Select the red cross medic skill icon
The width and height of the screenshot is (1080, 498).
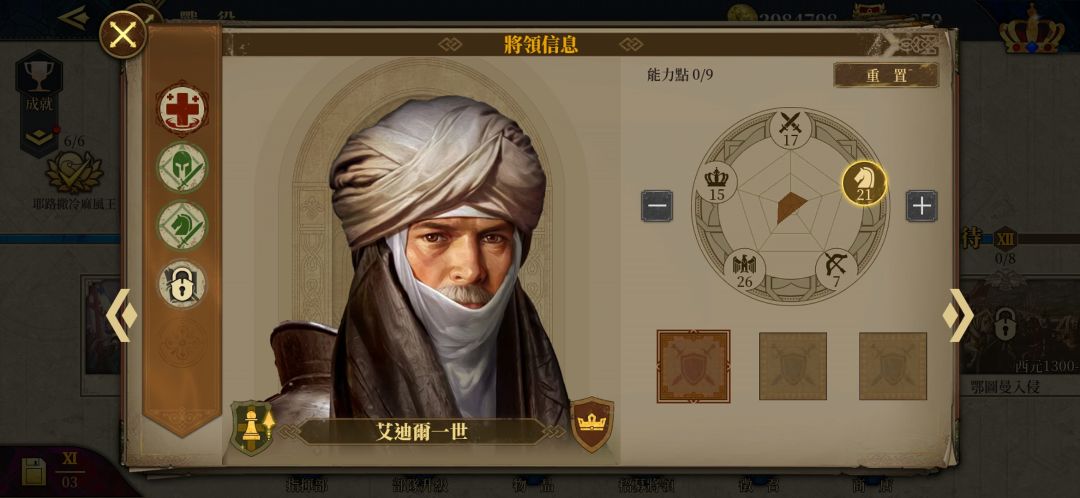click(182, 108)
